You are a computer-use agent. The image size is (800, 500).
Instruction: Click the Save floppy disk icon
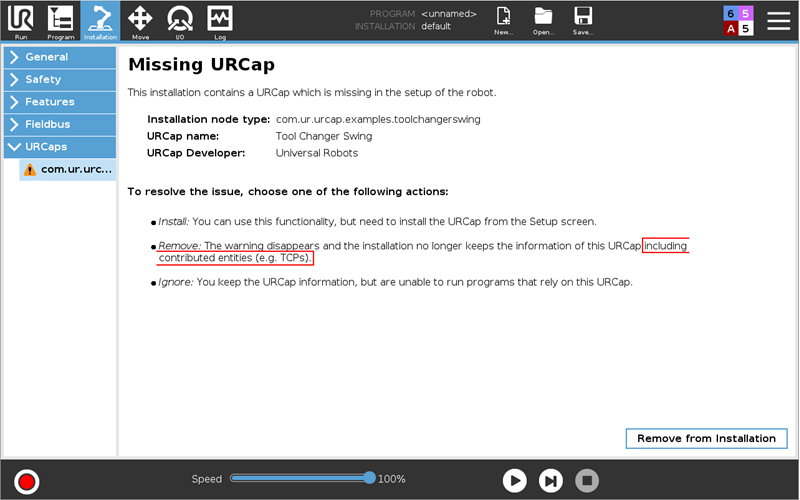583,20
